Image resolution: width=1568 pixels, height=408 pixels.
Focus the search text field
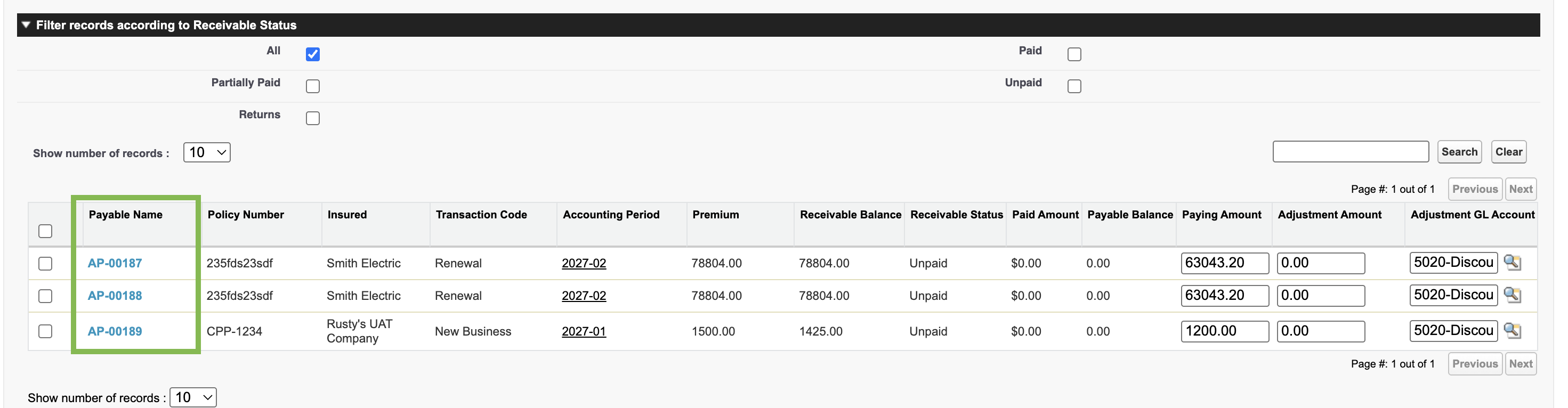[x=1351, y=152]
